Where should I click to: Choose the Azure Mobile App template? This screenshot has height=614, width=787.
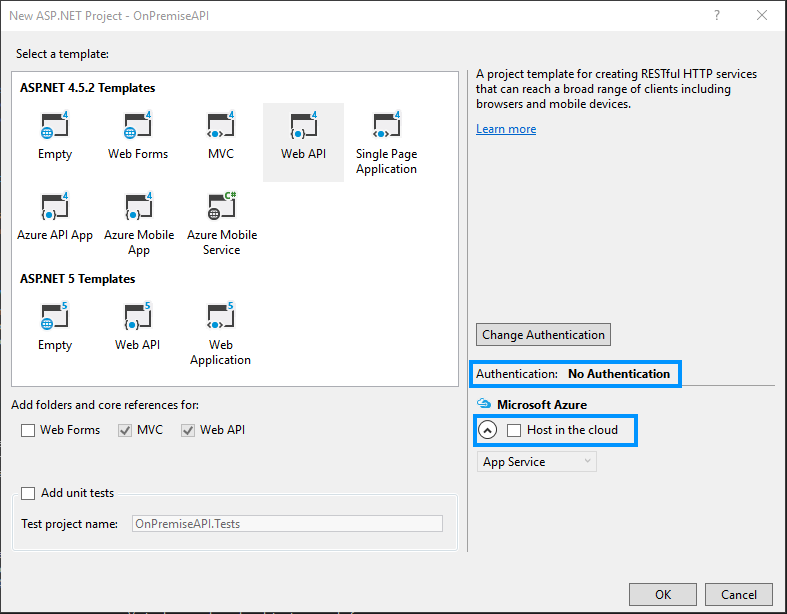click(x=138, y=224)
